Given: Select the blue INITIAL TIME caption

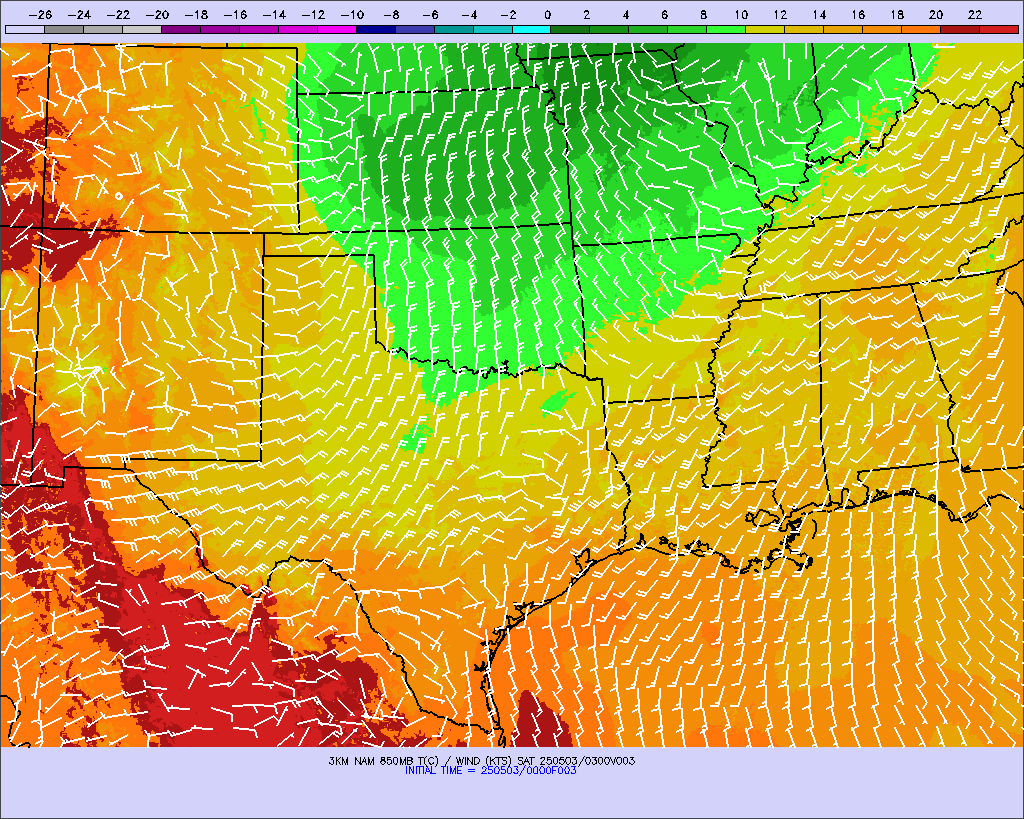Looking at the screenshot, I should pyautogui.click(x=490, y=771).
